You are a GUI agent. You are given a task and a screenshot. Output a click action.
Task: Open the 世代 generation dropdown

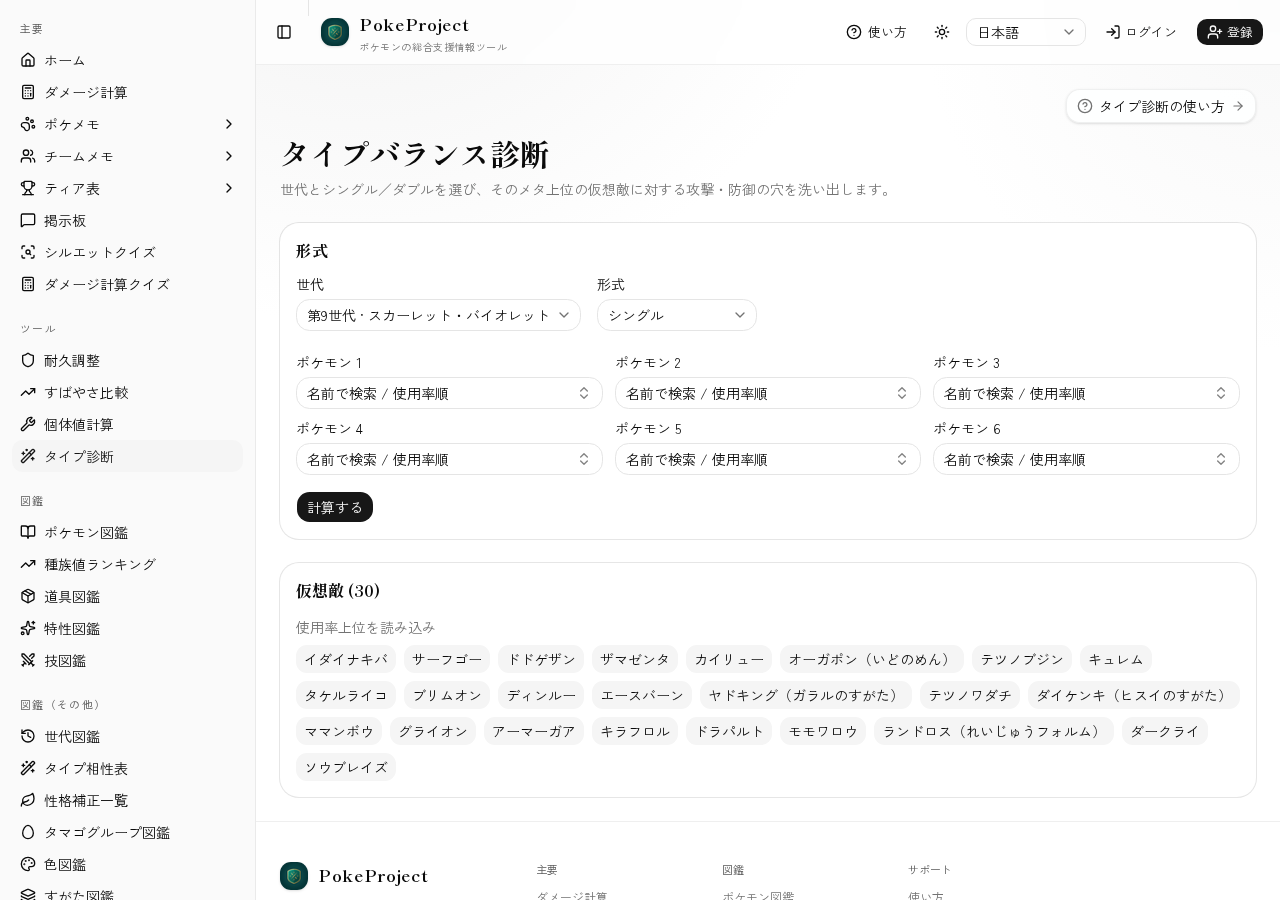coord(438,315)
